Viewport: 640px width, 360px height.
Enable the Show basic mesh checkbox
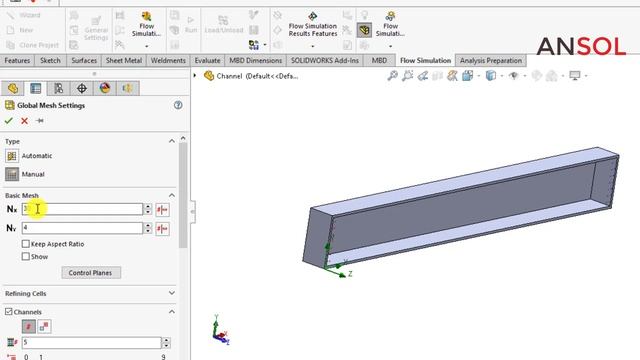click(x=26, y=257)
